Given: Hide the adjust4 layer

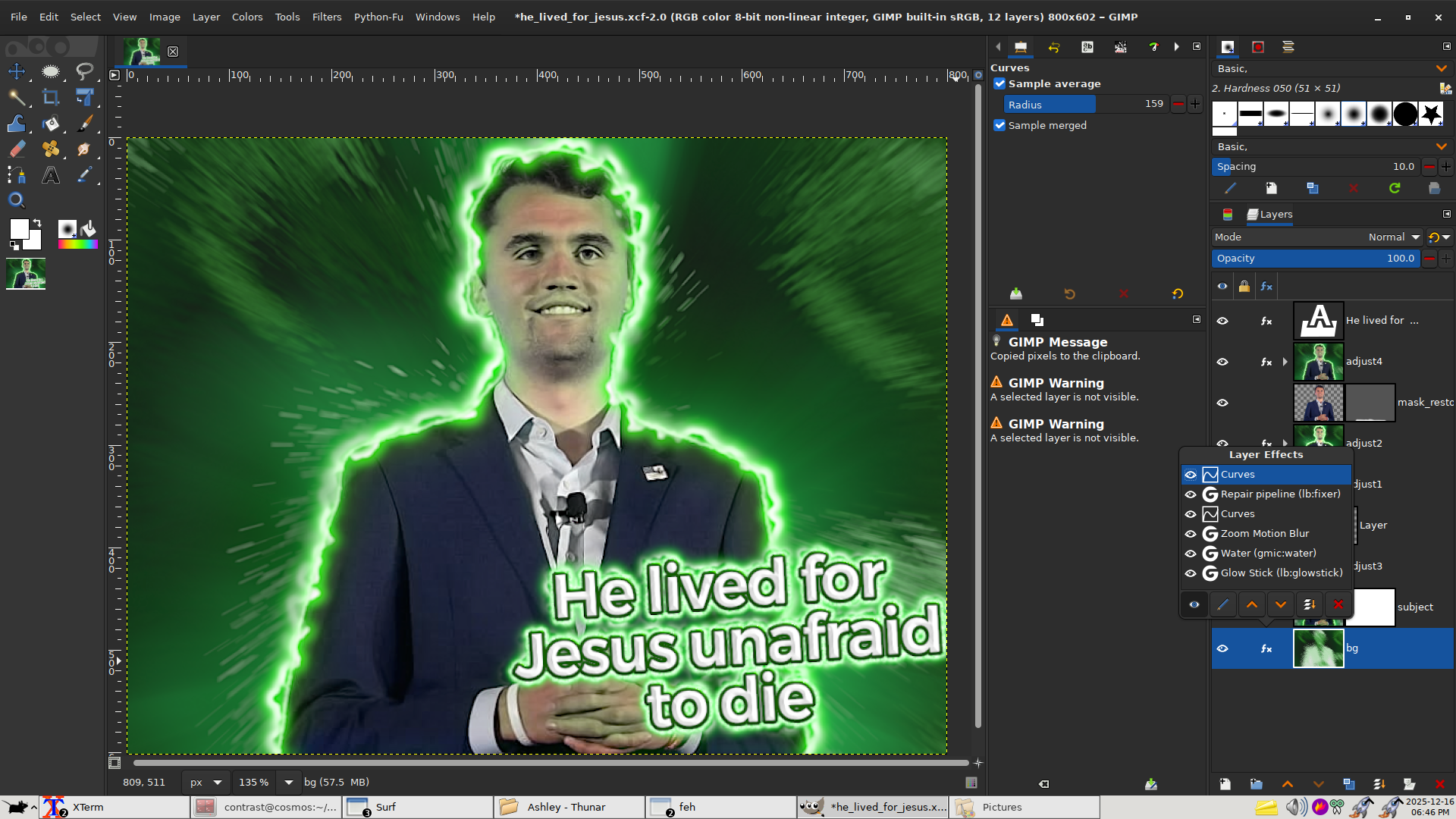Looking at the screenshot, I should pyautogui.click(x=1222, y=362).
